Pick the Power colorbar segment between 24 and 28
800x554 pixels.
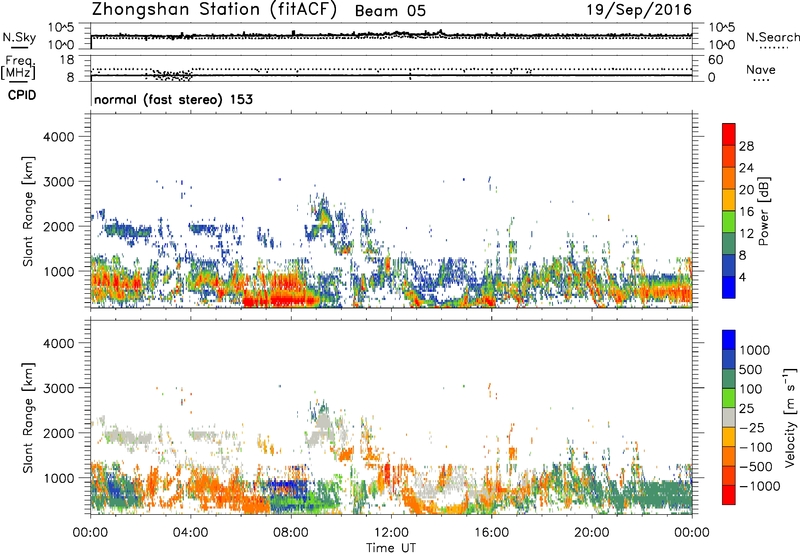coord(729,156)
